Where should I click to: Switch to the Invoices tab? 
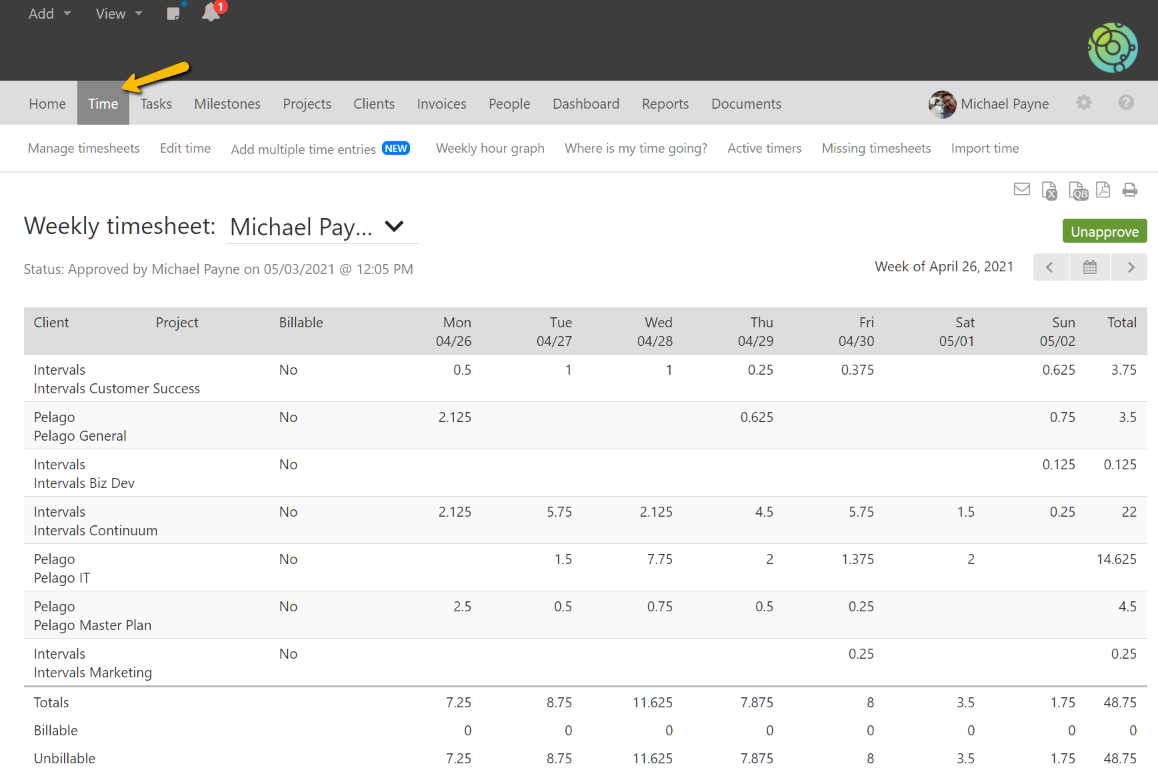click(441, 104)
